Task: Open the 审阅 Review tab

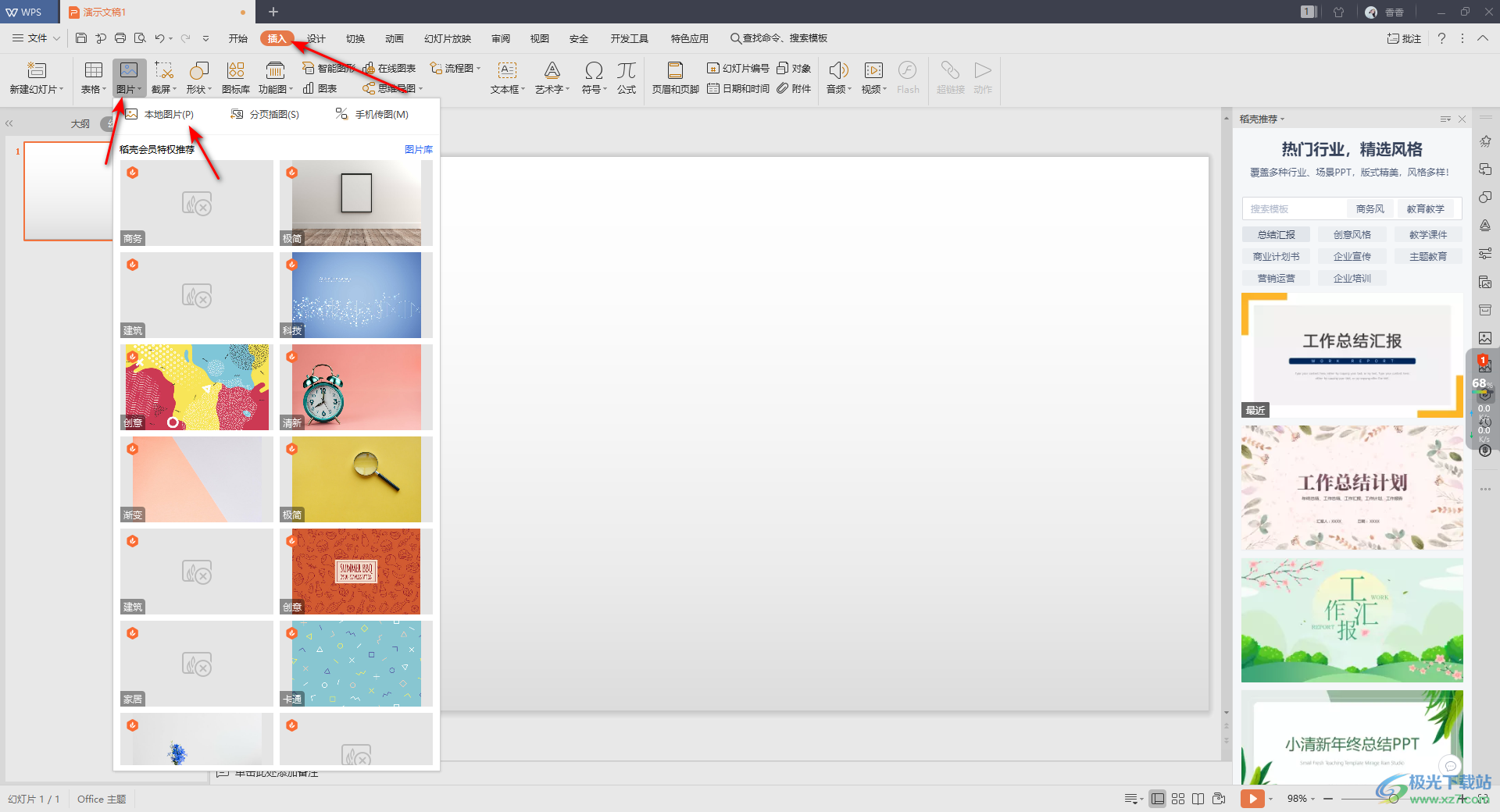Action: (501, 38)
